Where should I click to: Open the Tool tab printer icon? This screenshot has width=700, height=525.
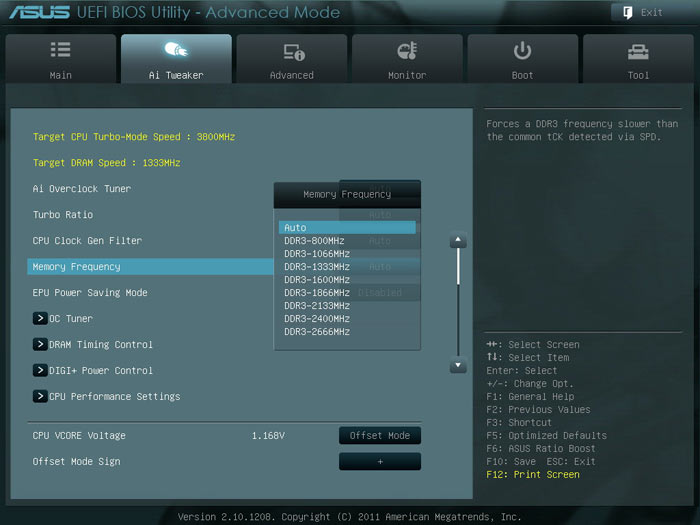click(638, 51)
